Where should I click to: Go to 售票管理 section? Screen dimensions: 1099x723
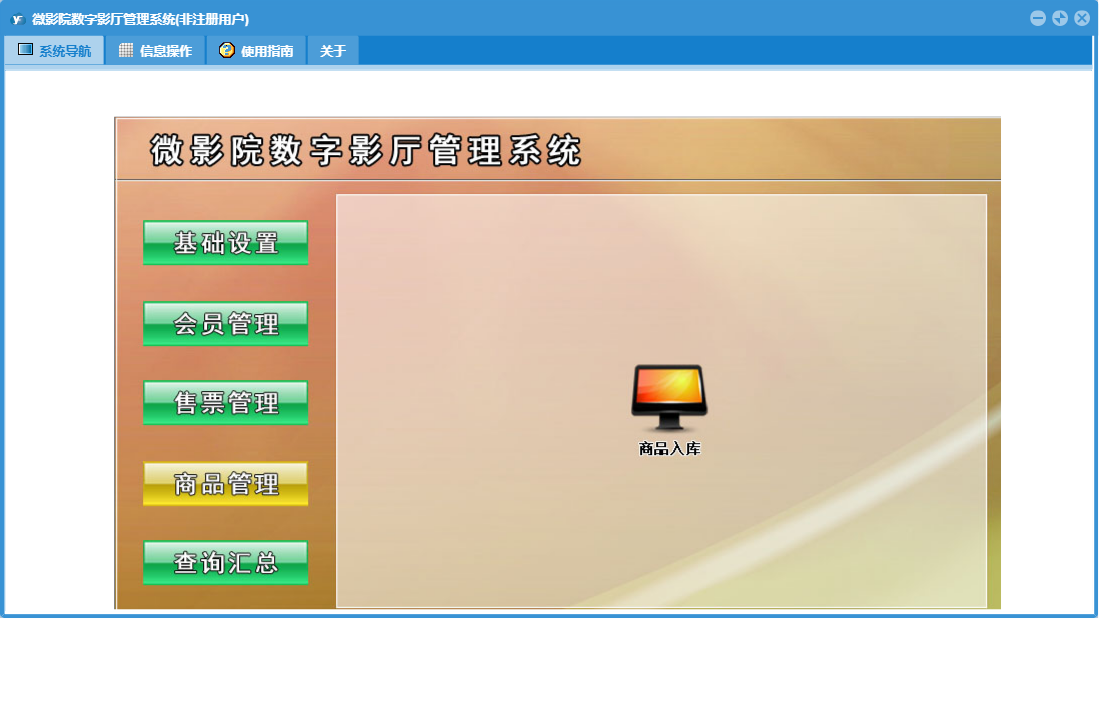[x=226, y=402]
